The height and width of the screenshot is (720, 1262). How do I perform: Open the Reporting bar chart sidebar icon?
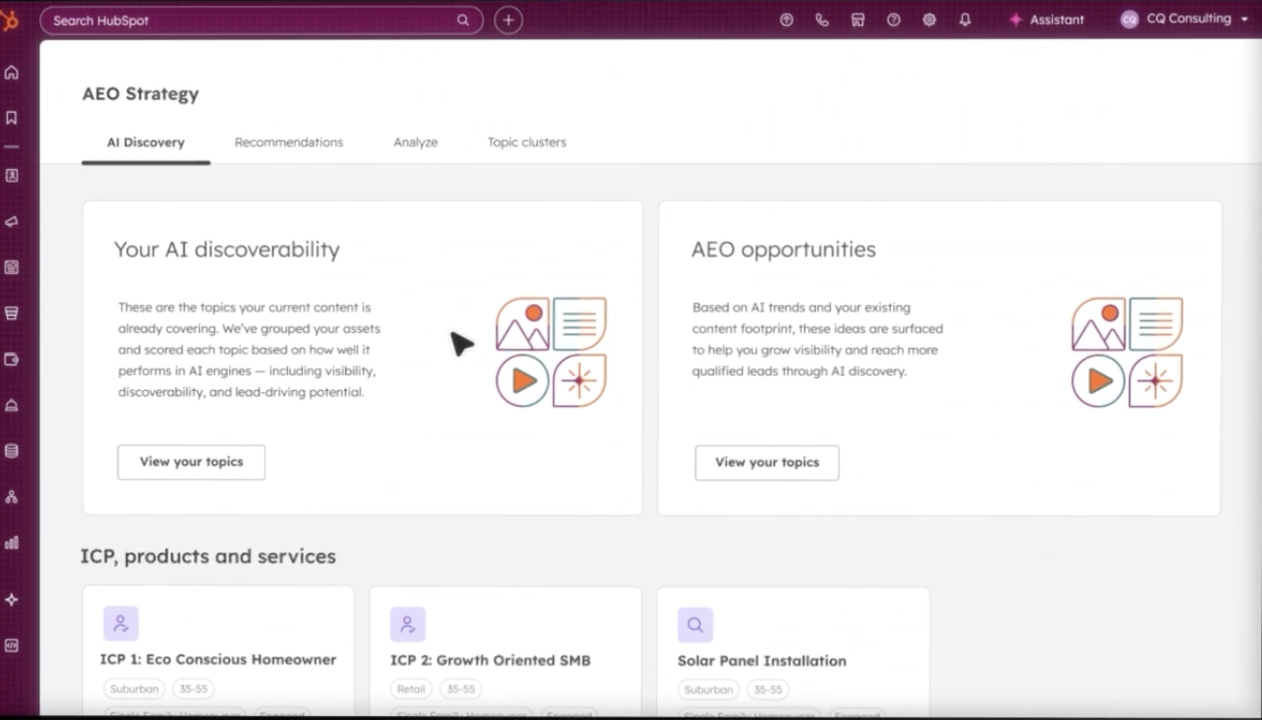point(12,543)
